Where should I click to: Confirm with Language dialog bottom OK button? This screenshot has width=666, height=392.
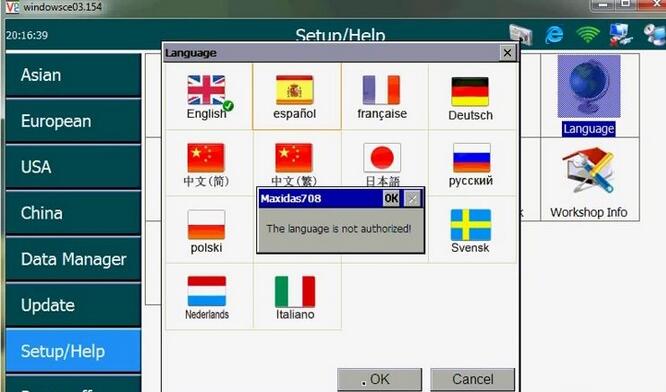(380, 379)
